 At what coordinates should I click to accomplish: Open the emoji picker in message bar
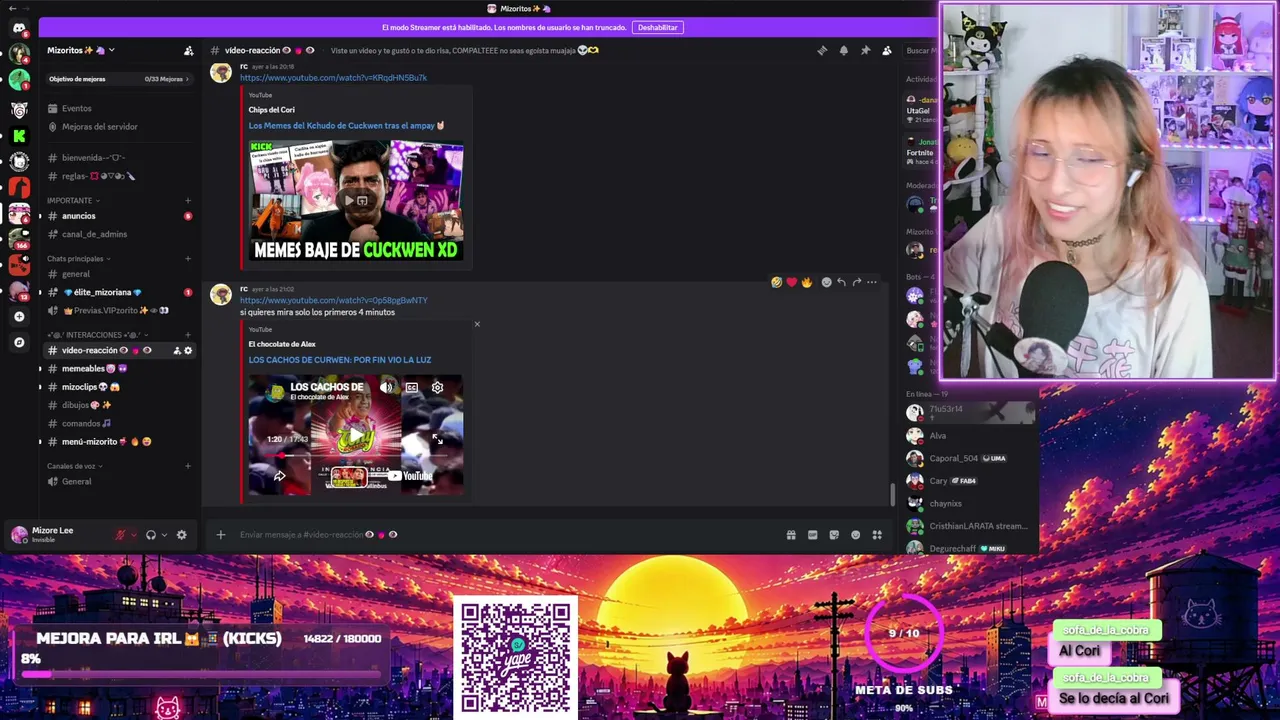(855, 535)
